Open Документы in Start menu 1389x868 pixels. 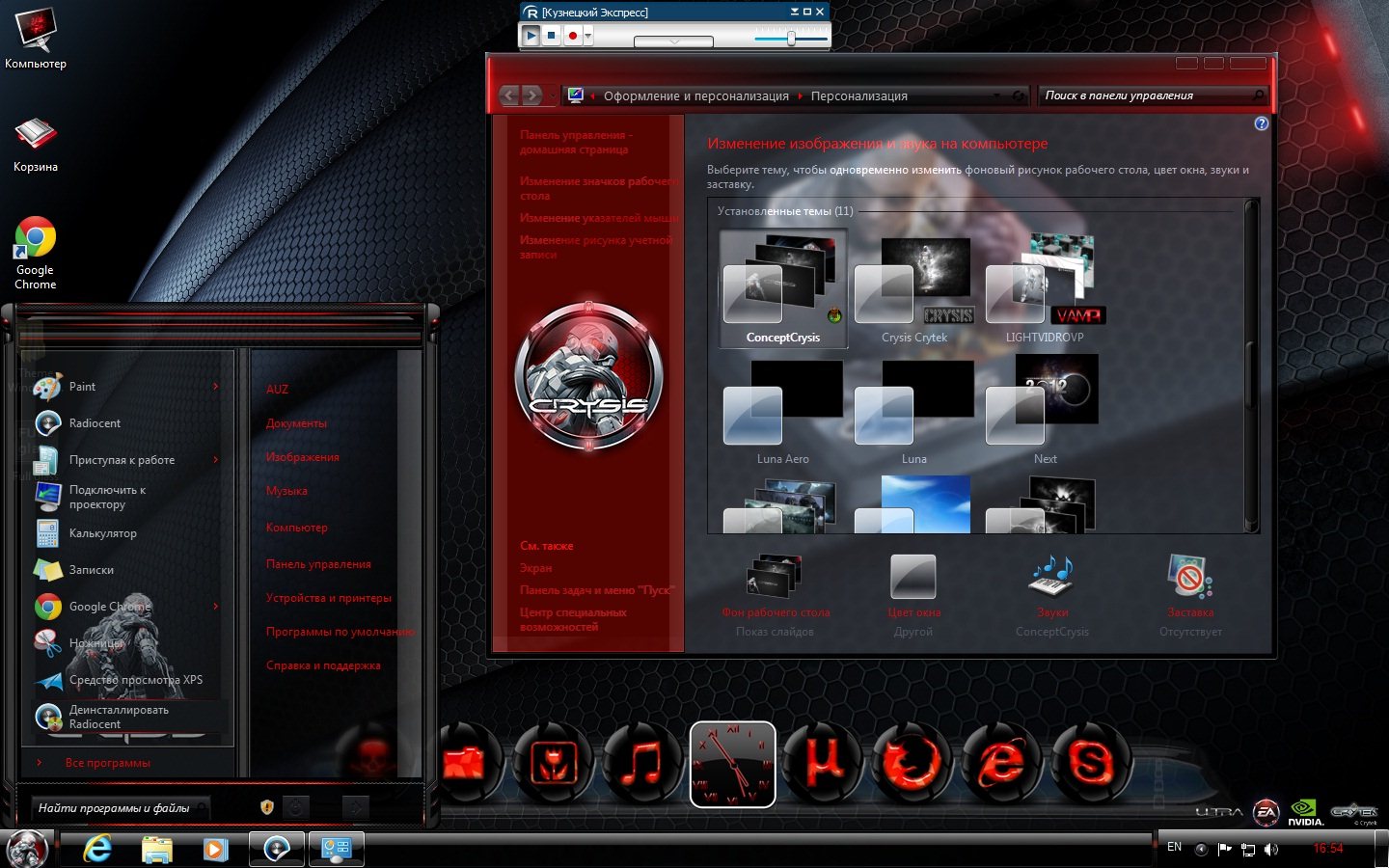point(296,423)
